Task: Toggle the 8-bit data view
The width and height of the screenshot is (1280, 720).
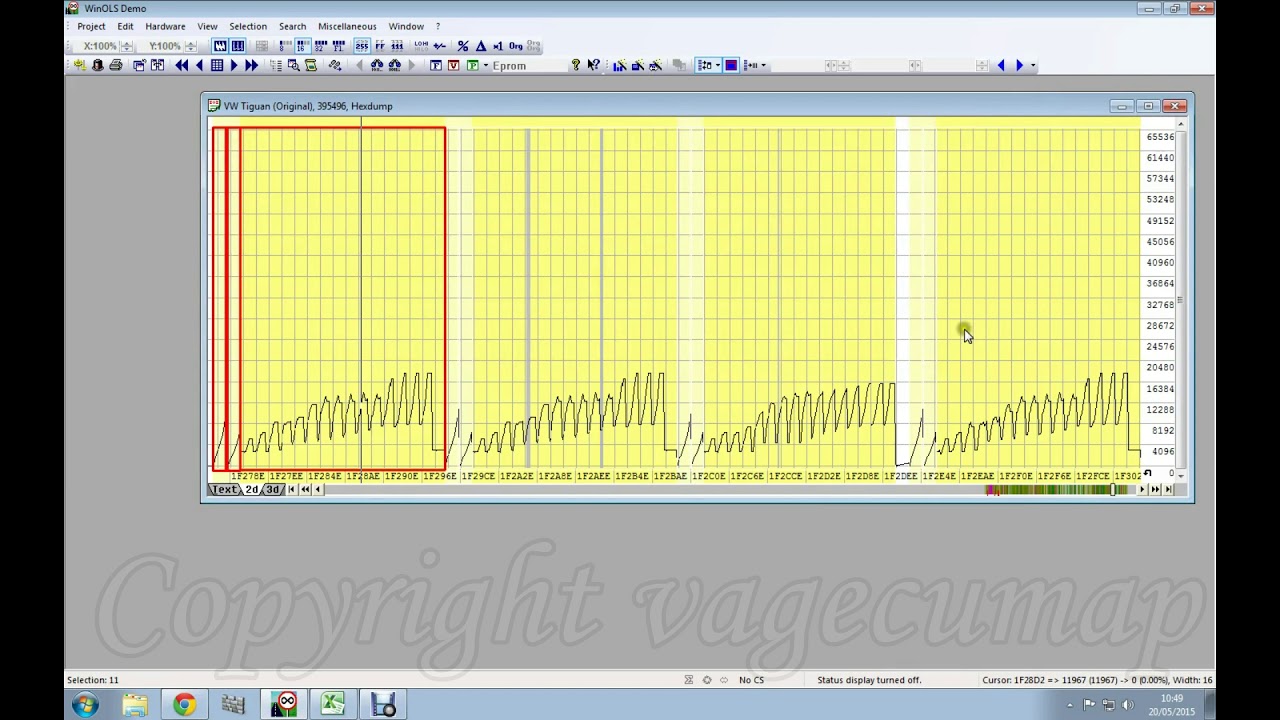Action: pyautogui.click(x=285, y=46)
